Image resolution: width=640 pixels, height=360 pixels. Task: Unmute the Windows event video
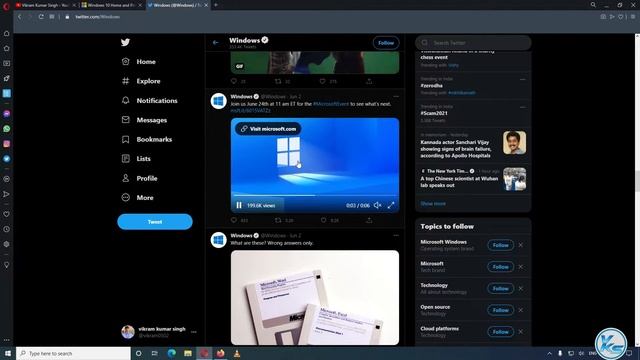coord(378,205)
